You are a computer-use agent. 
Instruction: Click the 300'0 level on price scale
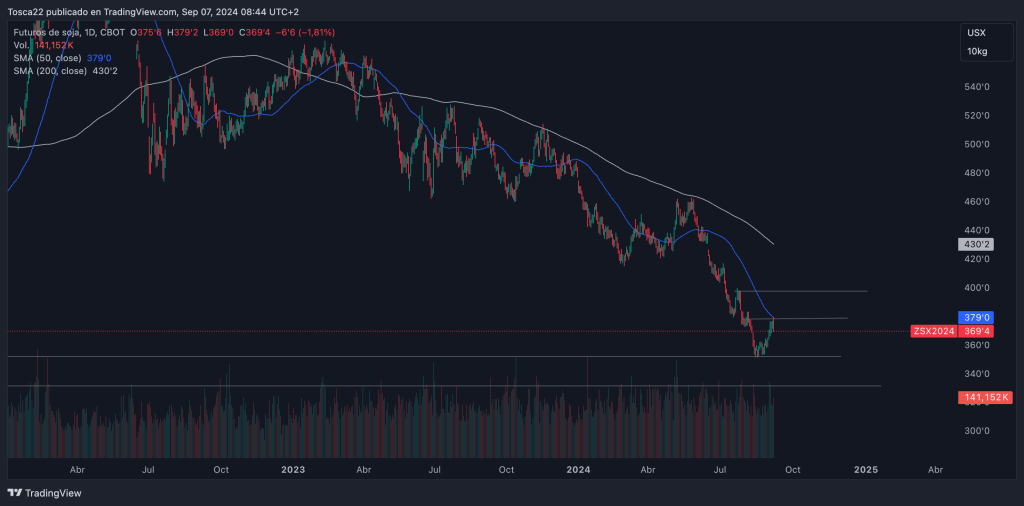click(x=976, y=432)
